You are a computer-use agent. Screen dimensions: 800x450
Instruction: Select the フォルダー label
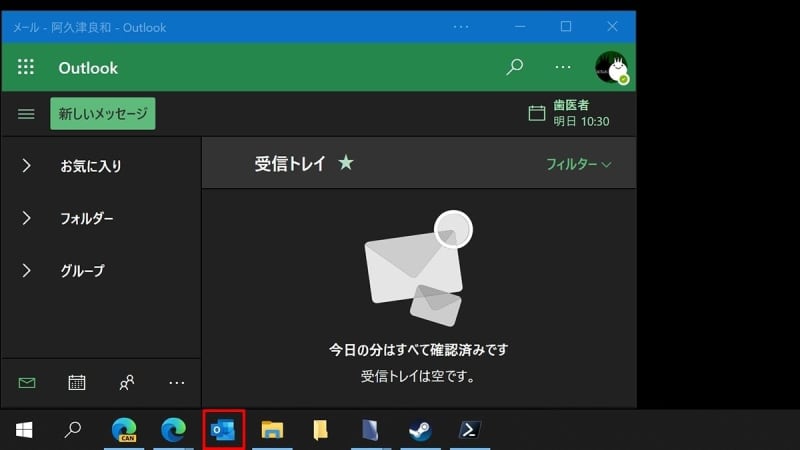pyautogui.click(x=87, y=218)
